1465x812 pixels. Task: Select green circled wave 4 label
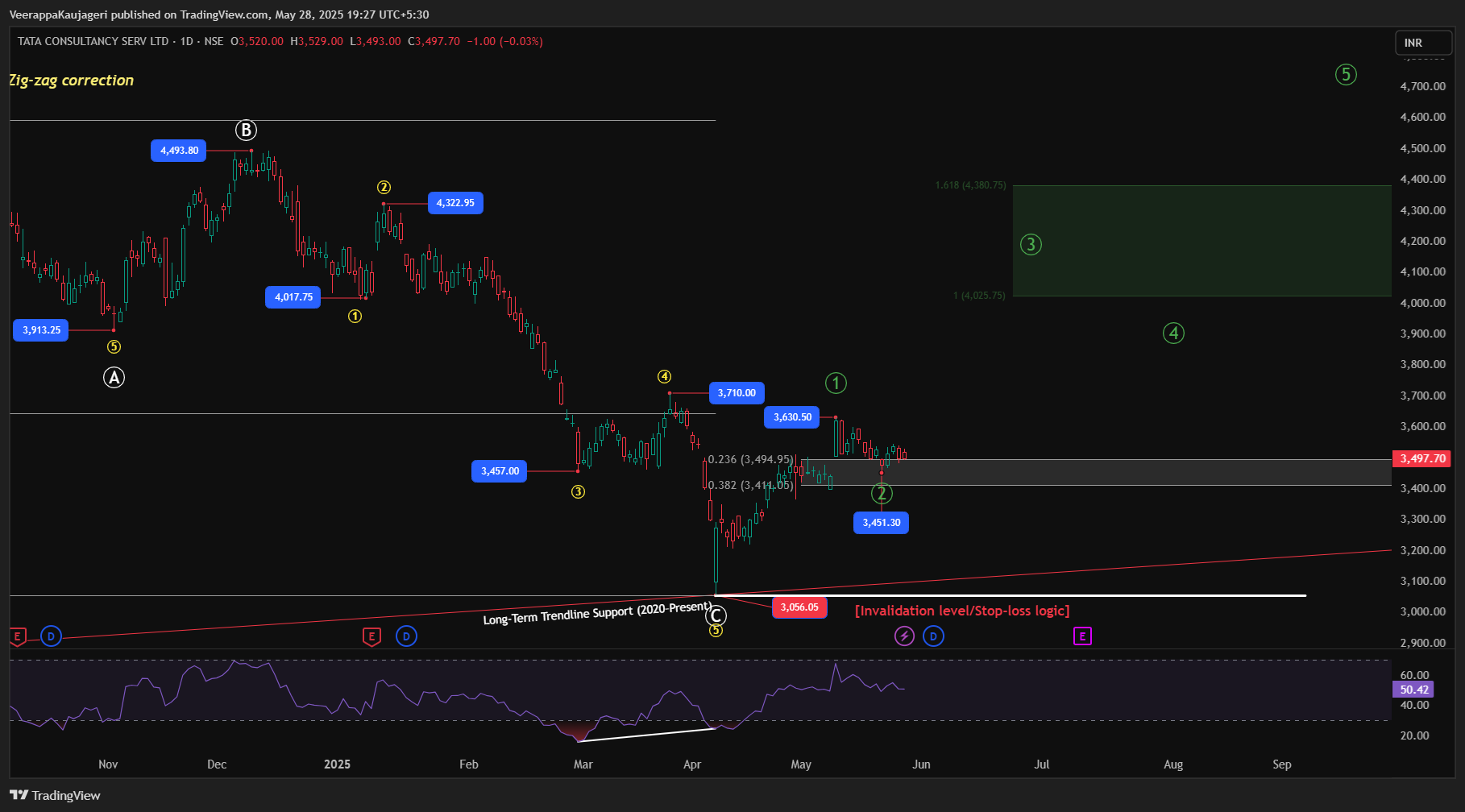[1173, 333]
